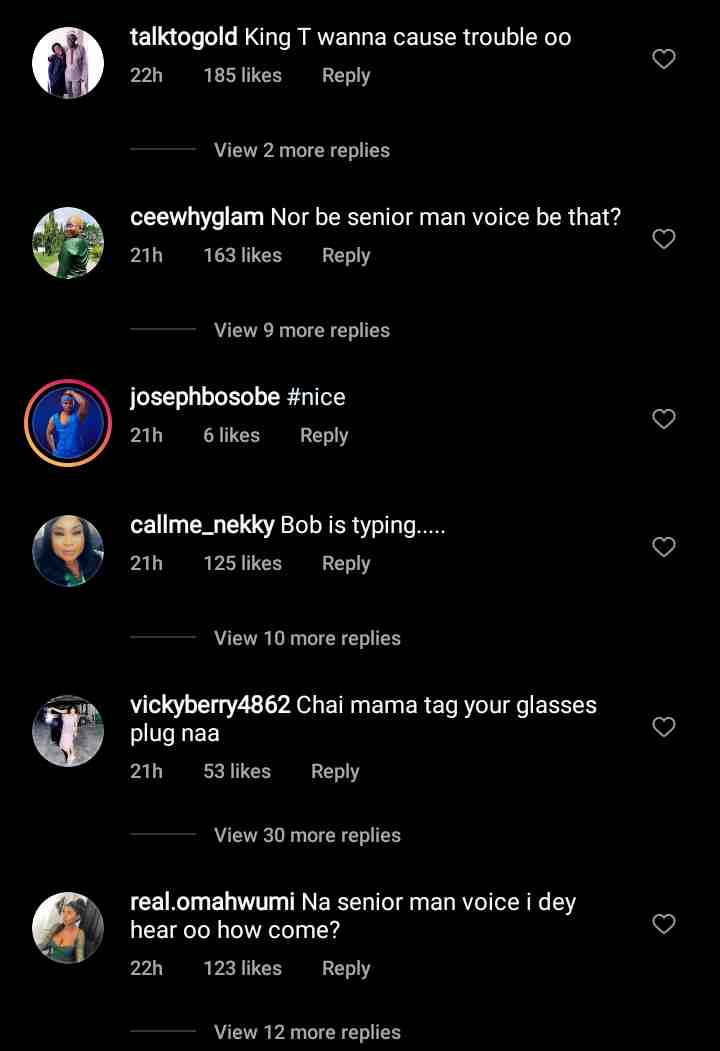This screenshot has width=720, height=1051.
Task: Show 10 more replies under callme_nekky
Action: (x=307, y=638)
